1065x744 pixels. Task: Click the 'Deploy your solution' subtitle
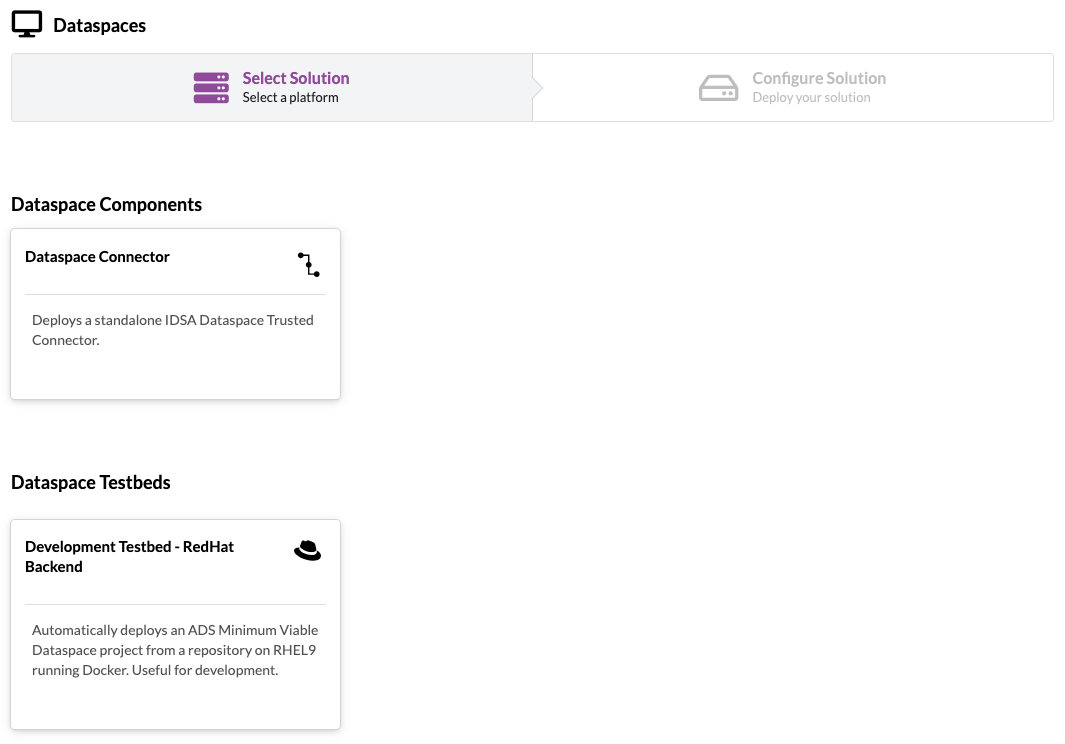coord(811,97)
